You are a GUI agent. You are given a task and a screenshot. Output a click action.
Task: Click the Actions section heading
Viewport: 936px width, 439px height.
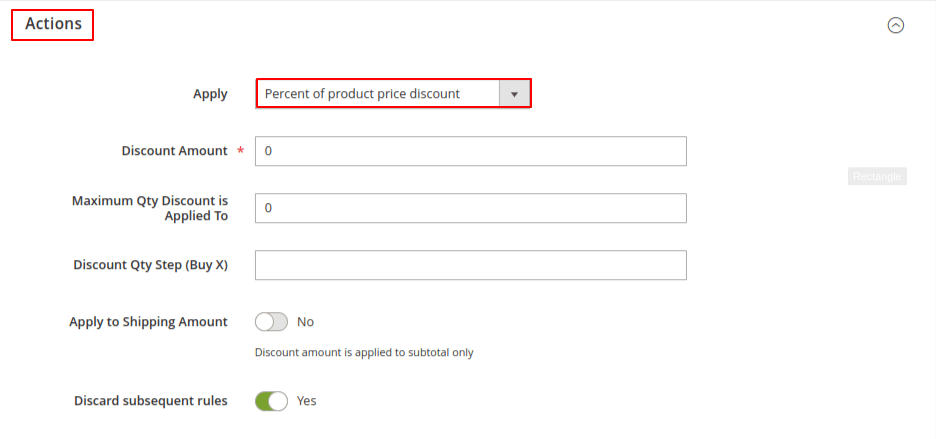[53, 24]
